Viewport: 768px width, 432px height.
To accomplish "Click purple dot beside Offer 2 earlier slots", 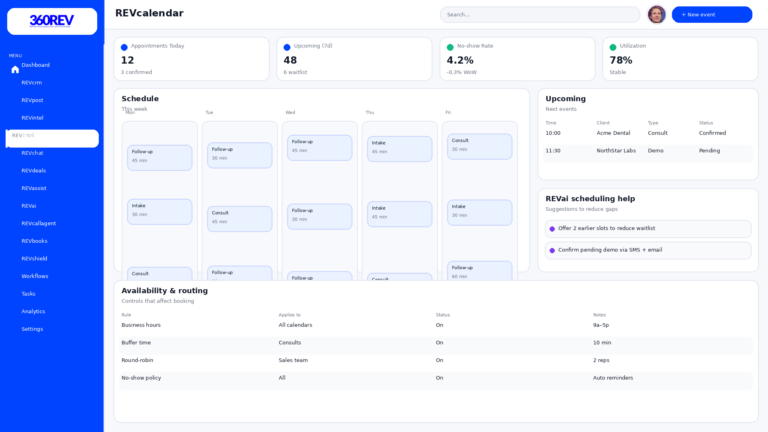I will (x=552, y=229).
